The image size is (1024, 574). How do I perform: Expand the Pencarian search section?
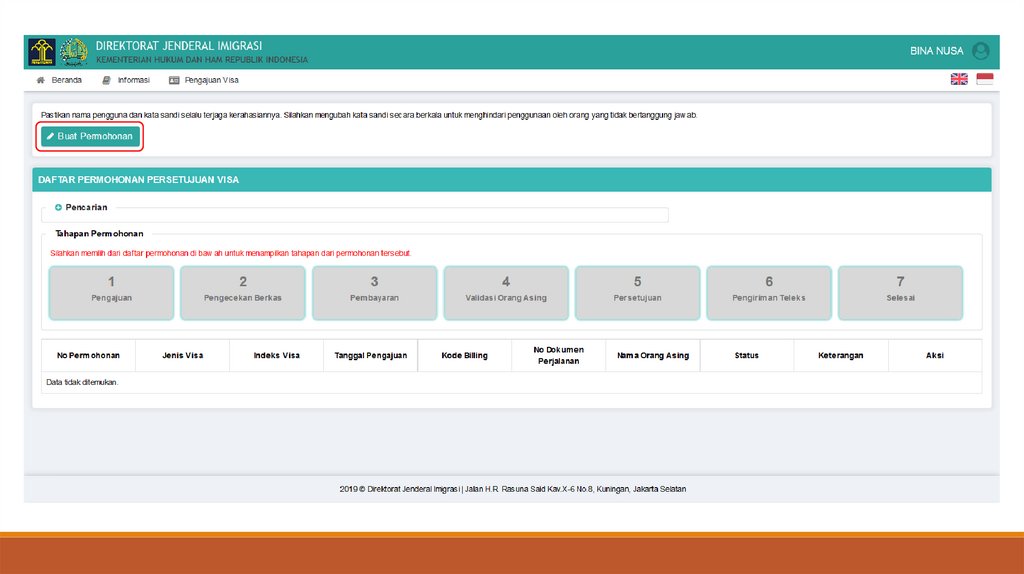(x=81, y=207)
